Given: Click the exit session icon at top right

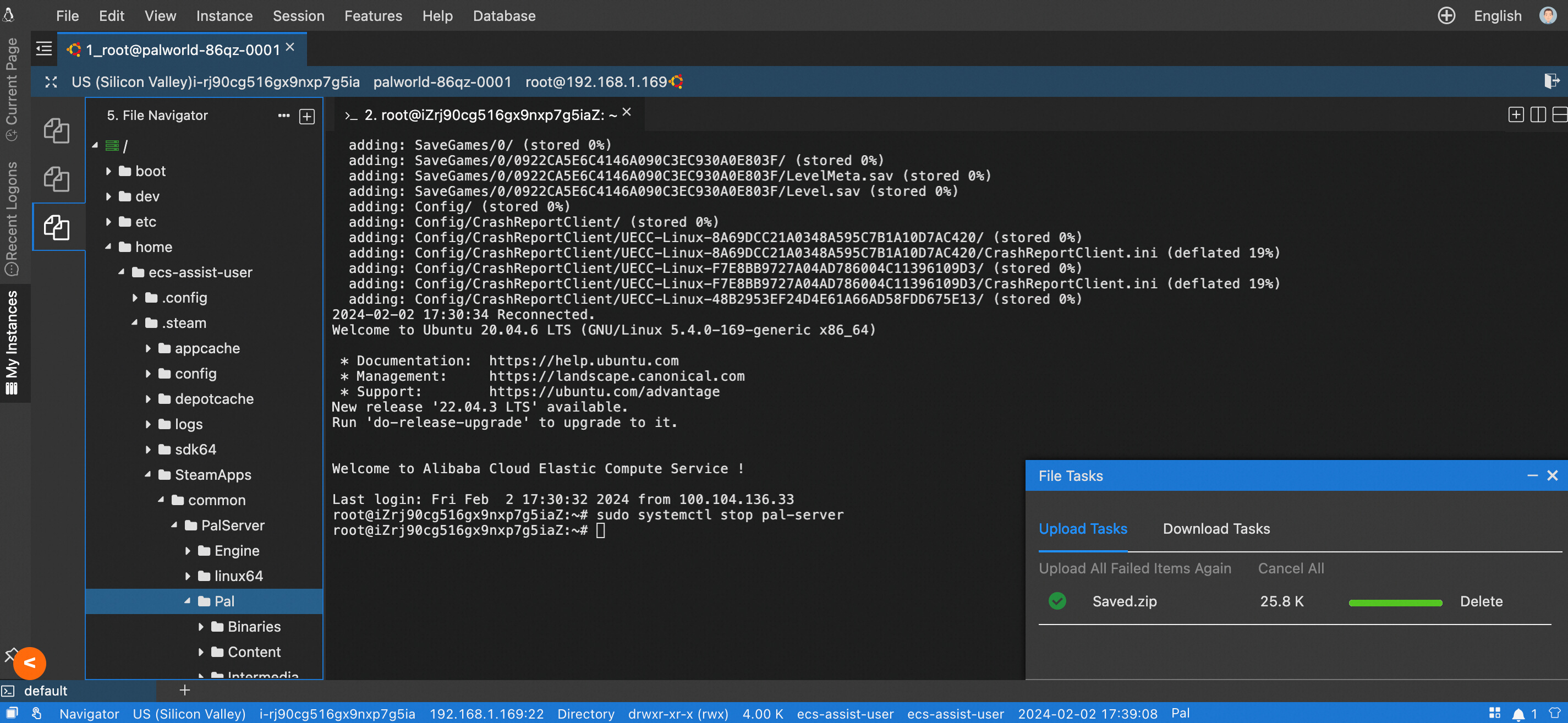Looking at the screenshot, I should tap(1551, 81).
